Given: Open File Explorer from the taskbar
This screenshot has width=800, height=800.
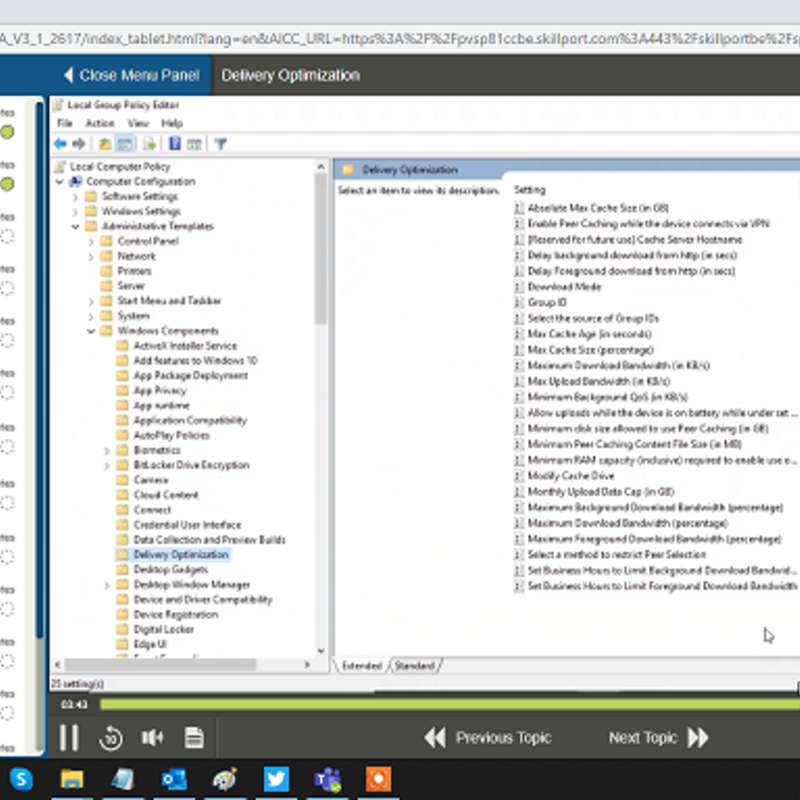Looking at the screenshot, I should 72,779.
